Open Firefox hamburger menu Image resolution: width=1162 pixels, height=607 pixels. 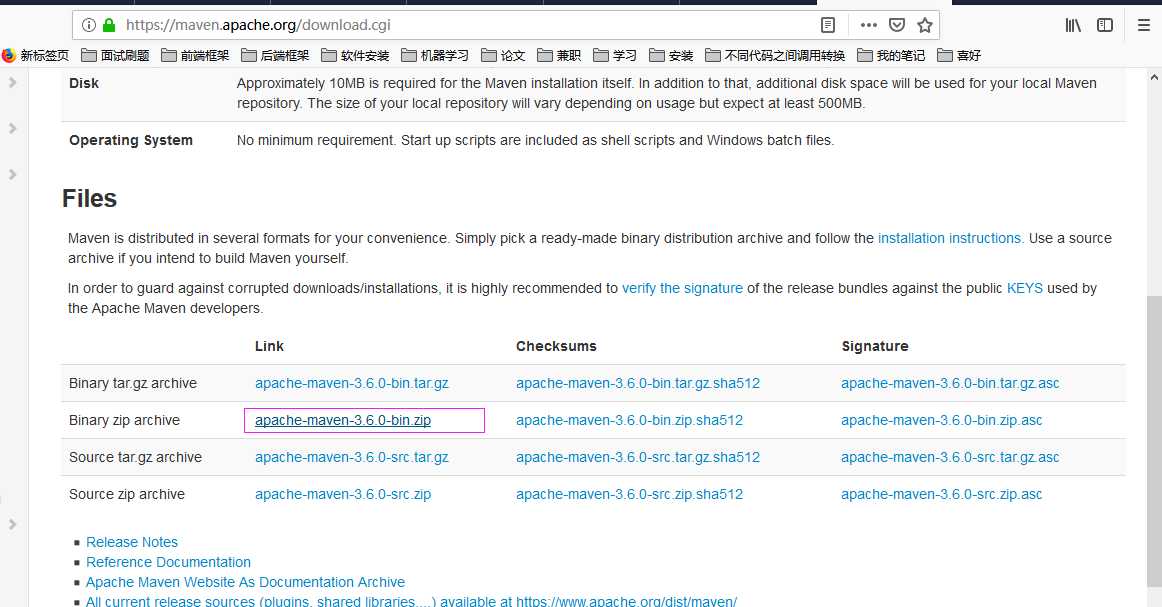point(1143,25)
